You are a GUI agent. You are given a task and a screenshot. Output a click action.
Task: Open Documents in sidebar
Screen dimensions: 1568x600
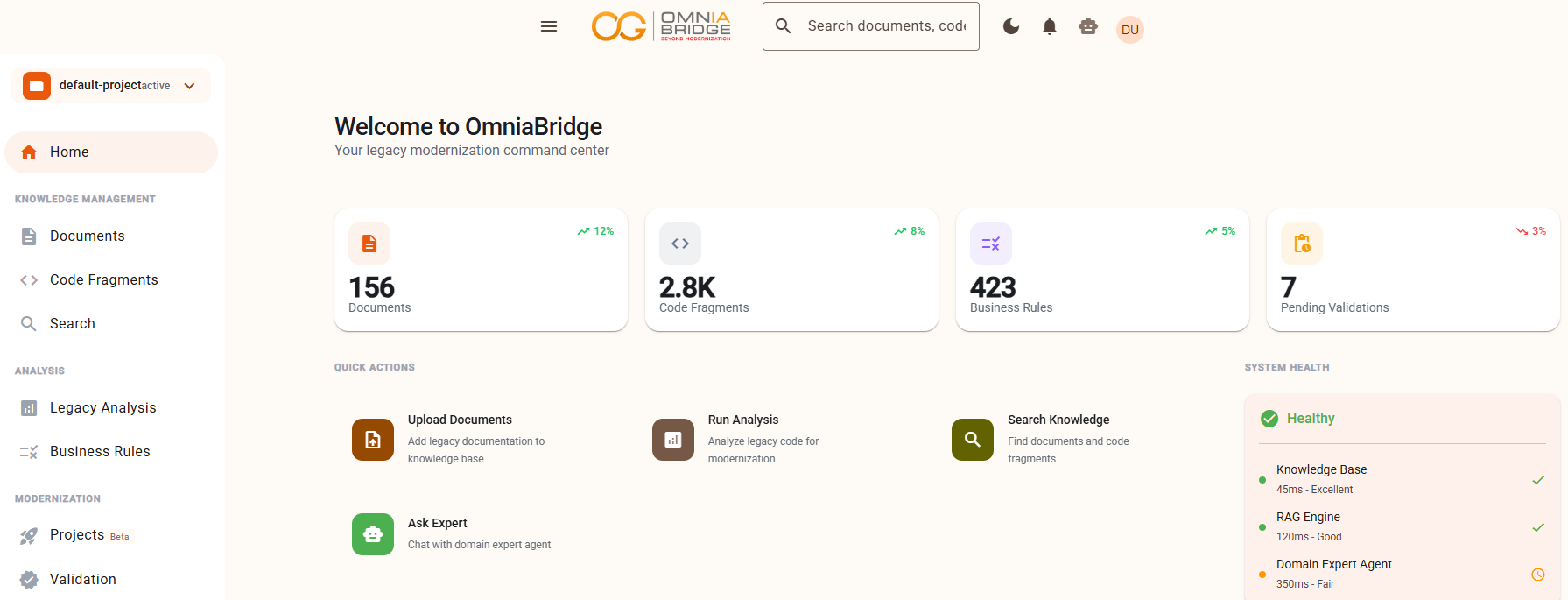pos(87,236)
